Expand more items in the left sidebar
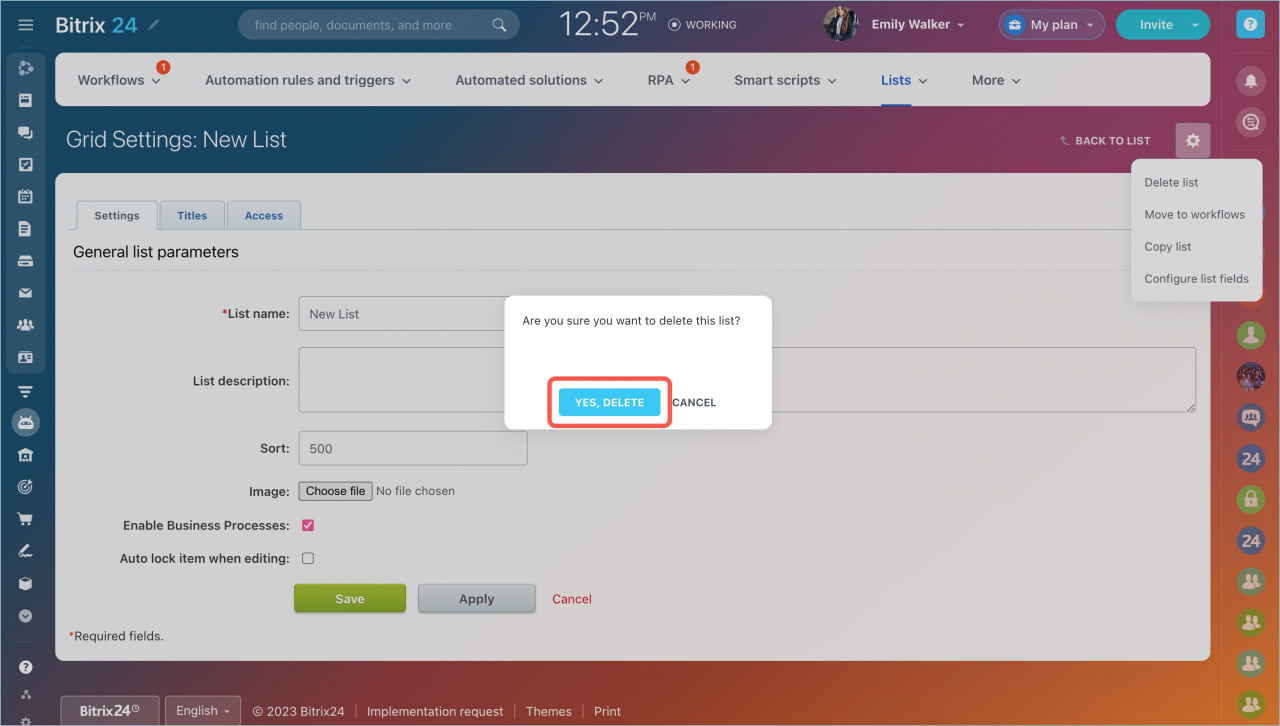 [x=26, y=616]
